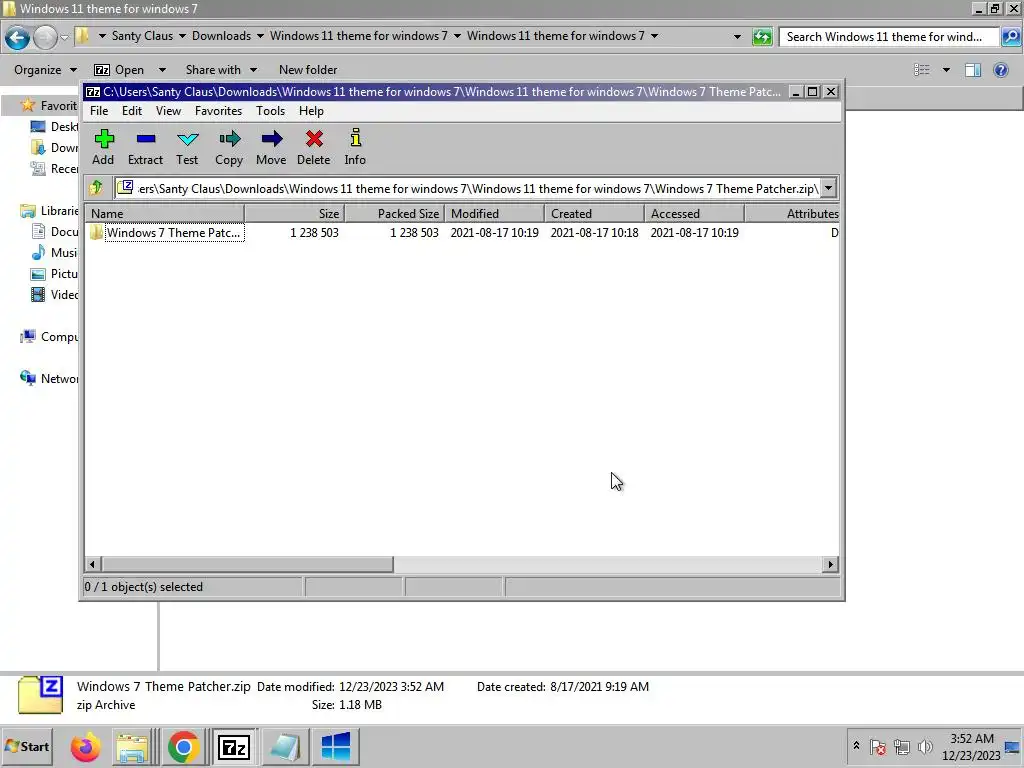1024x768 pixels.
Task: Select Music library in sidebar
Action: [55, 253]
